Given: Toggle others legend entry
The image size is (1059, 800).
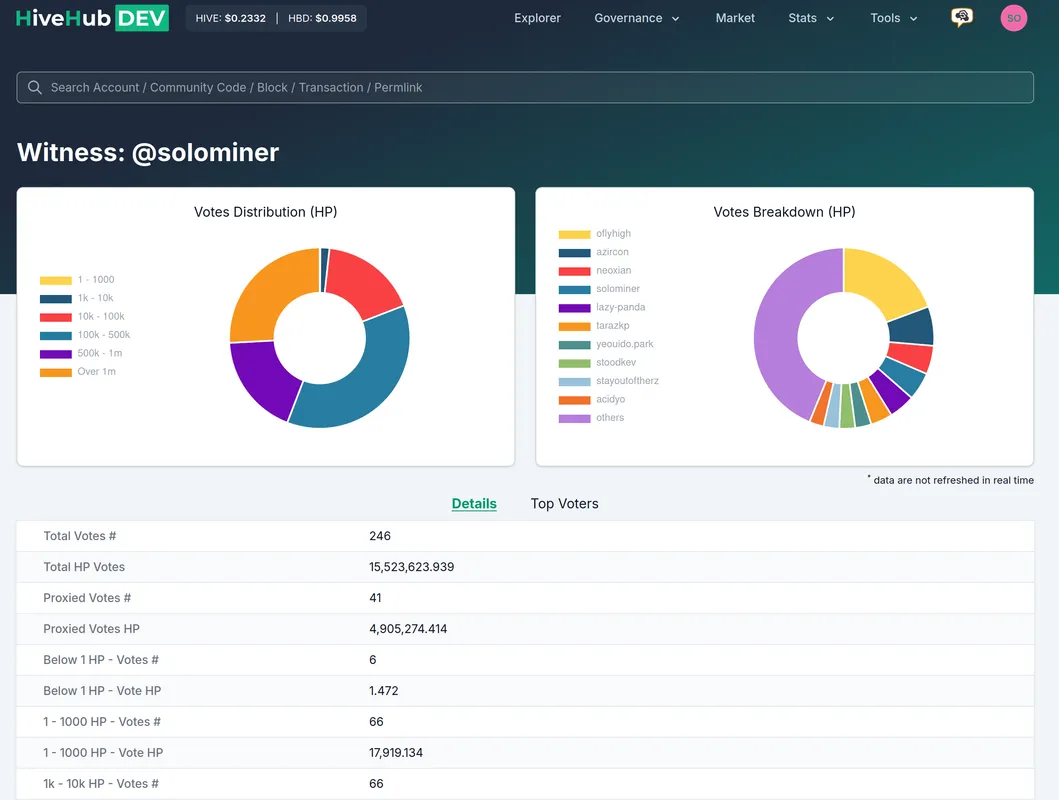Looking at the screenshot, I should (591, 418).
